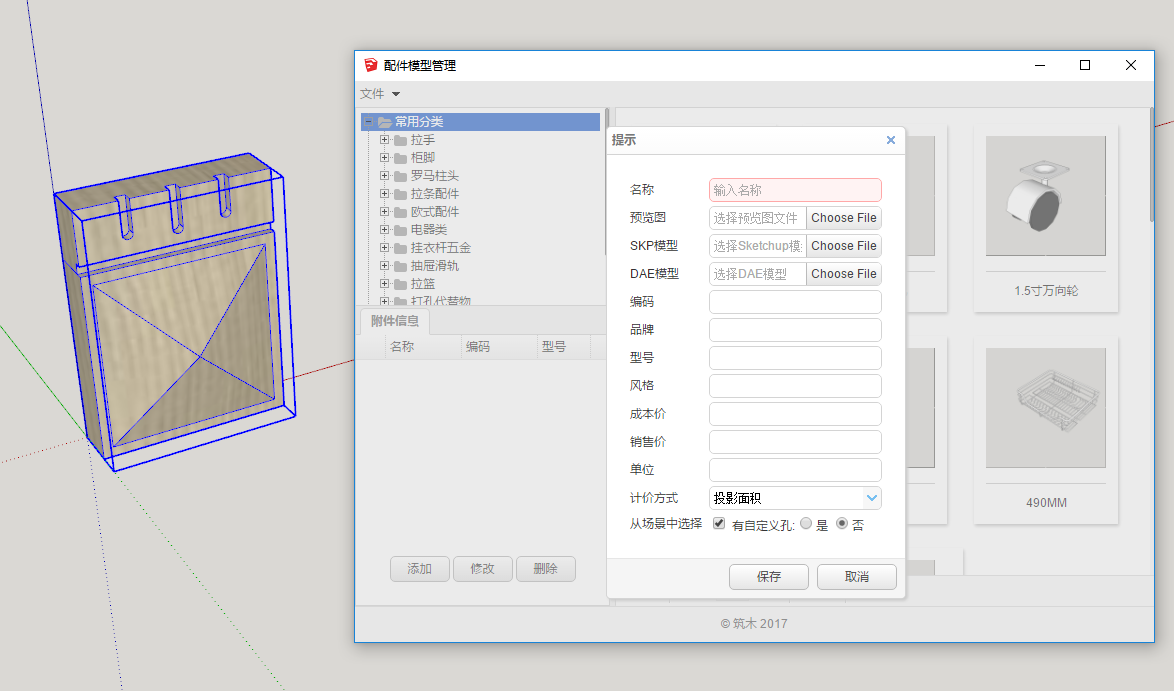This screenshot has width=1174, height=691.
Task: Click the 名称 input field
Action: pos(795,190)
